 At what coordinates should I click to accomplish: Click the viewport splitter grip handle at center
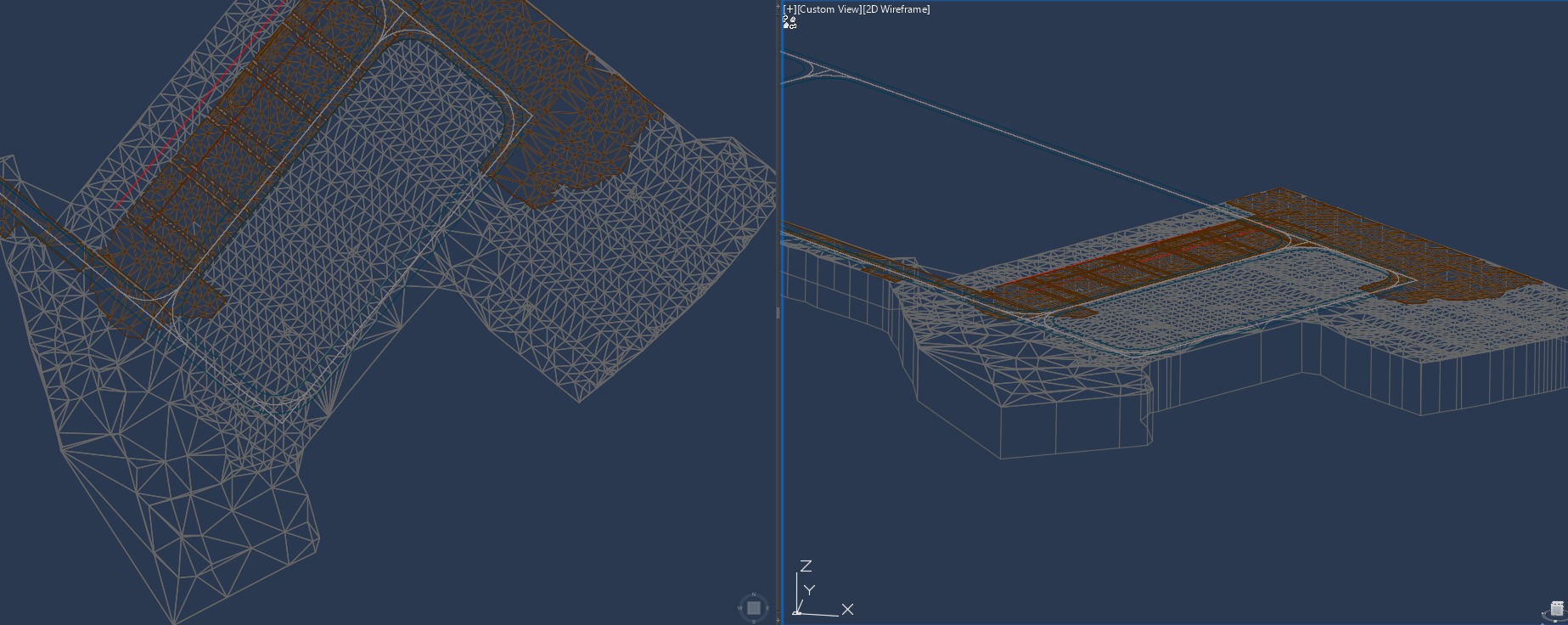pos(778,312)
